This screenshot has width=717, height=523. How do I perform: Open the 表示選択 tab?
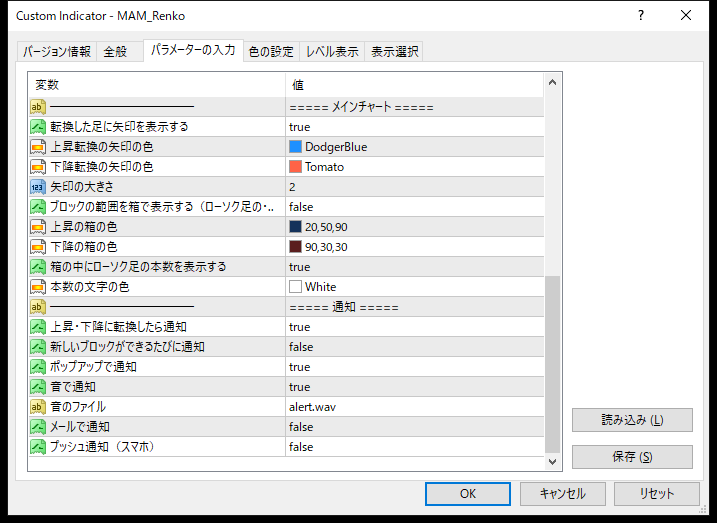click(394, 52)
